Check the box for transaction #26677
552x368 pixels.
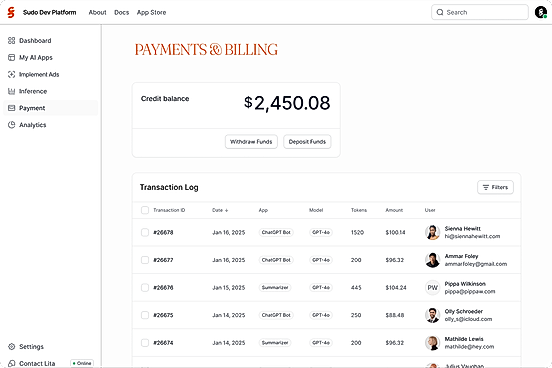(145, 260)
